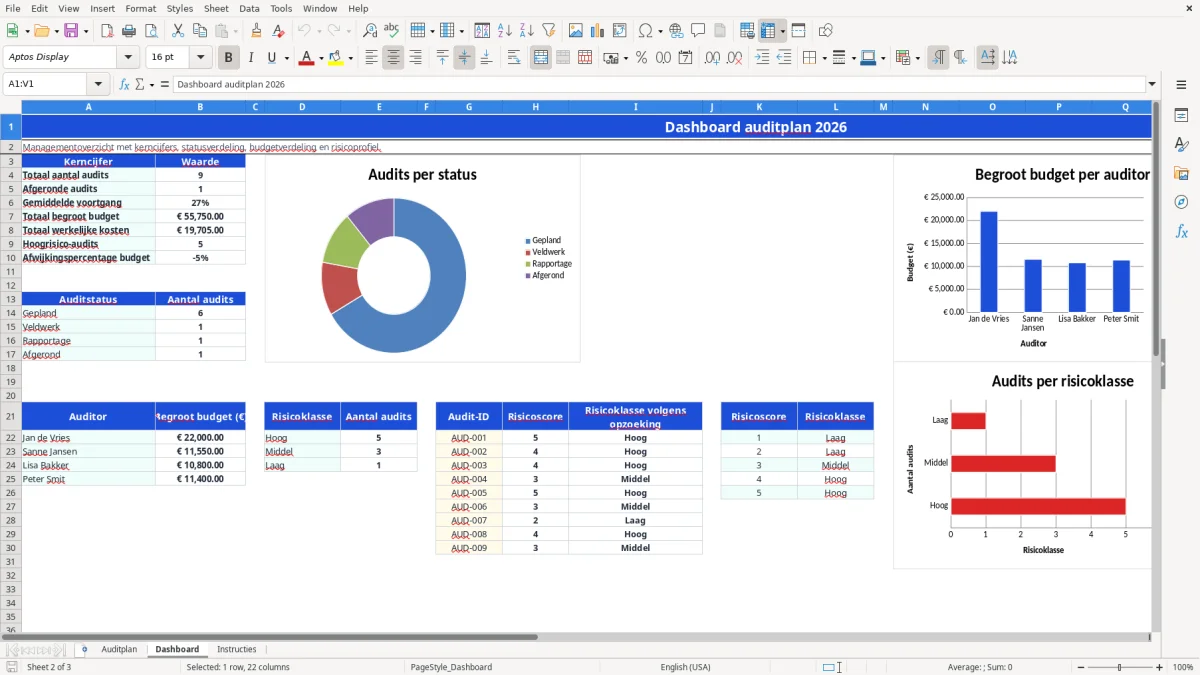The width and height of the screenshot is (1200, 675).
Task: Expand the Name Box dropdown
Action: pyautogui.click(x=98, y=85)
